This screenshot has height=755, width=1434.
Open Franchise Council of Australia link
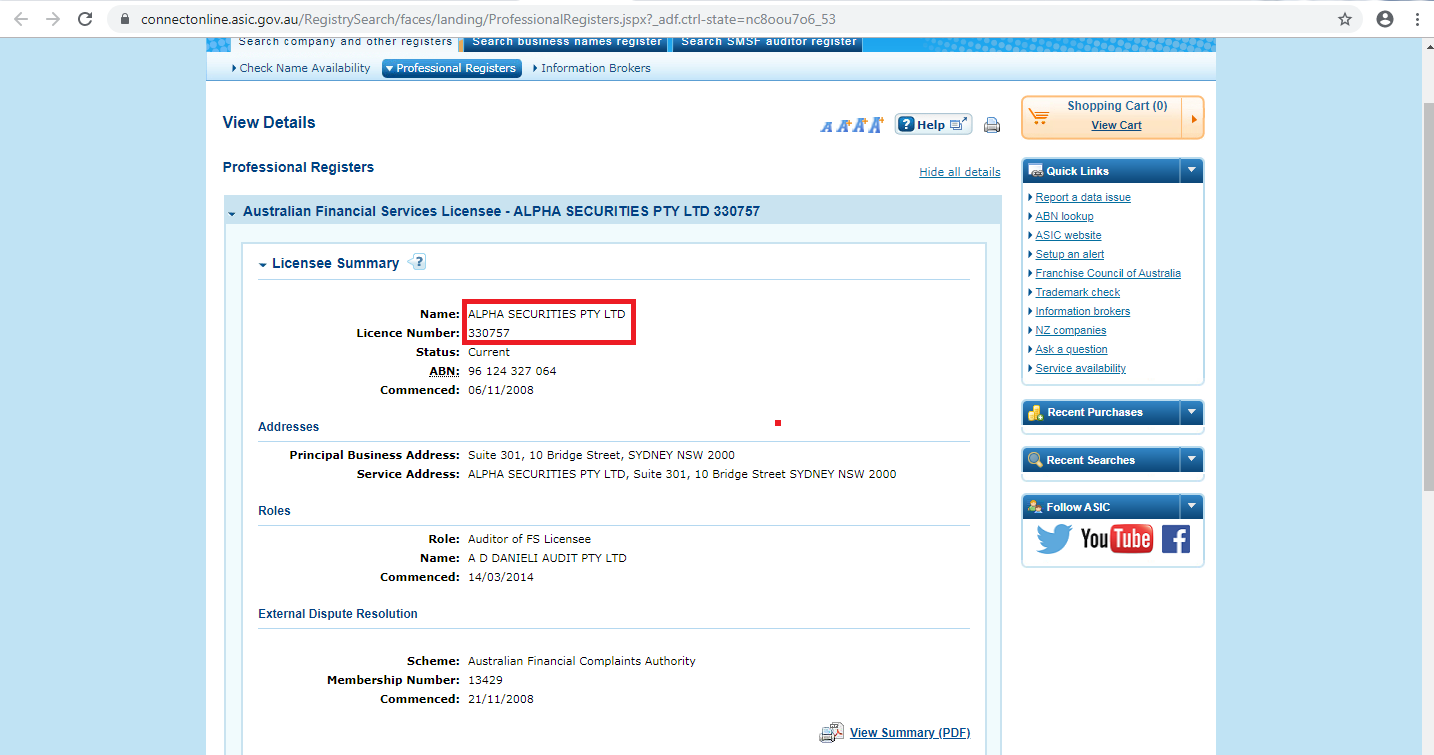(x=1108, y=273)
